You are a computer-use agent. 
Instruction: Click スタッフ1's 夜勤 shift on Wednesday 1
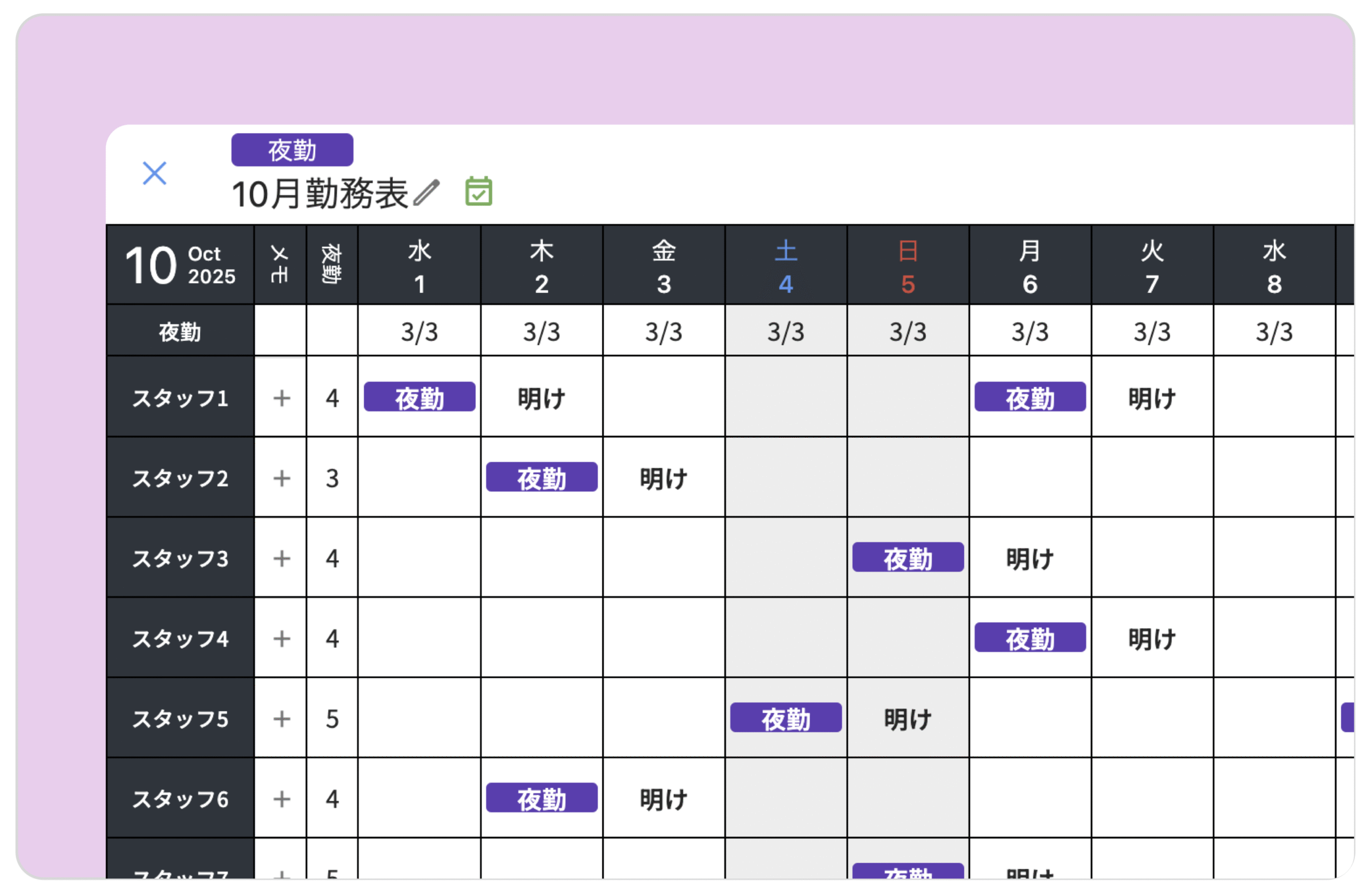click(x=419, y=397)
